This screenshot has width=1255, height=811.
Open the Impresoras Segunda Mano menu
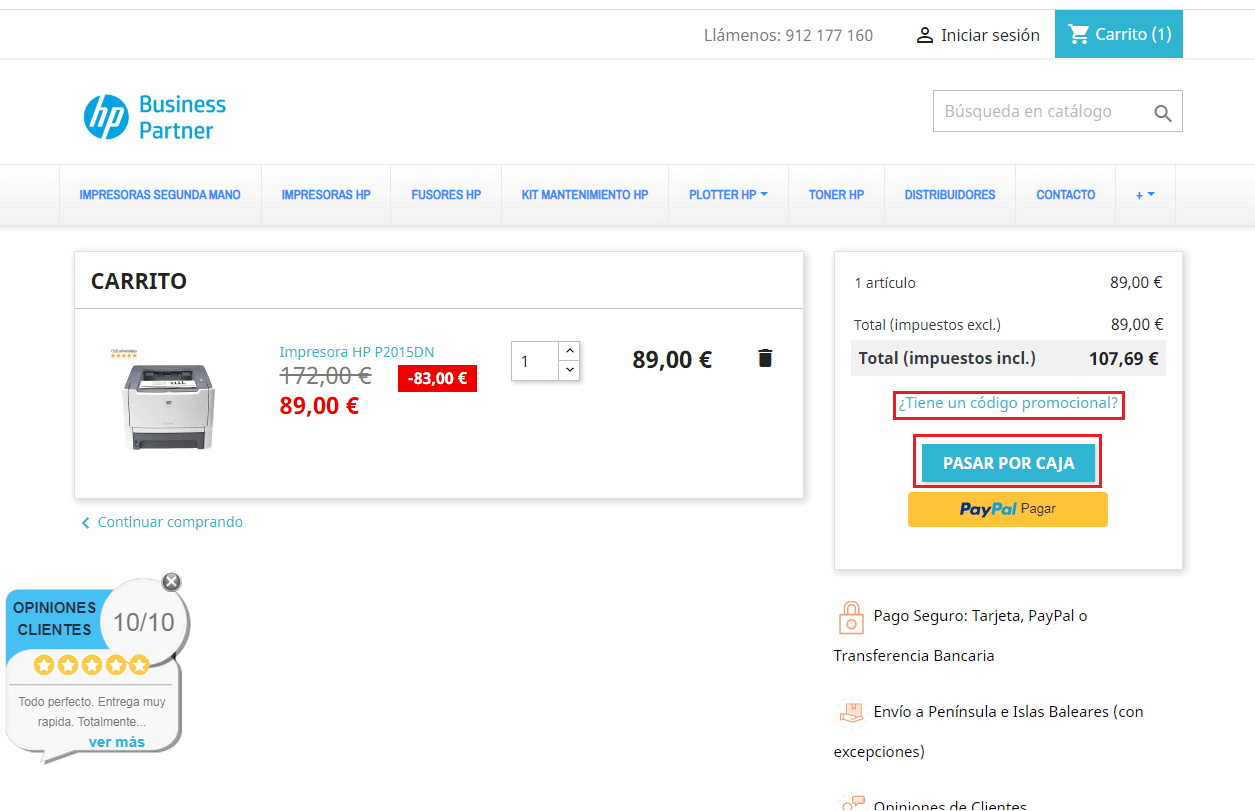(160, 195)
